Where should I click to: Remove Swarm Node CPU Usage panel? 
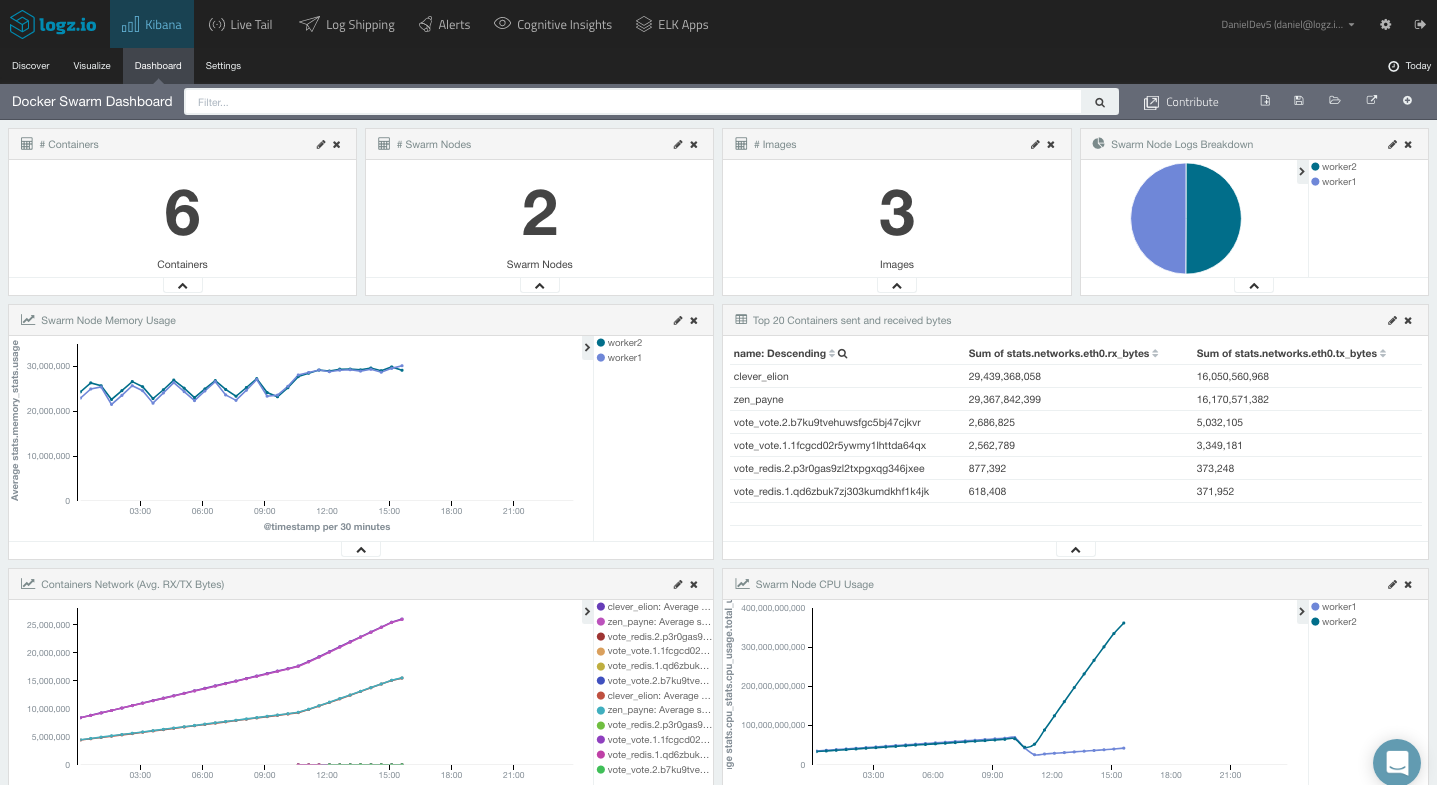1408,584
